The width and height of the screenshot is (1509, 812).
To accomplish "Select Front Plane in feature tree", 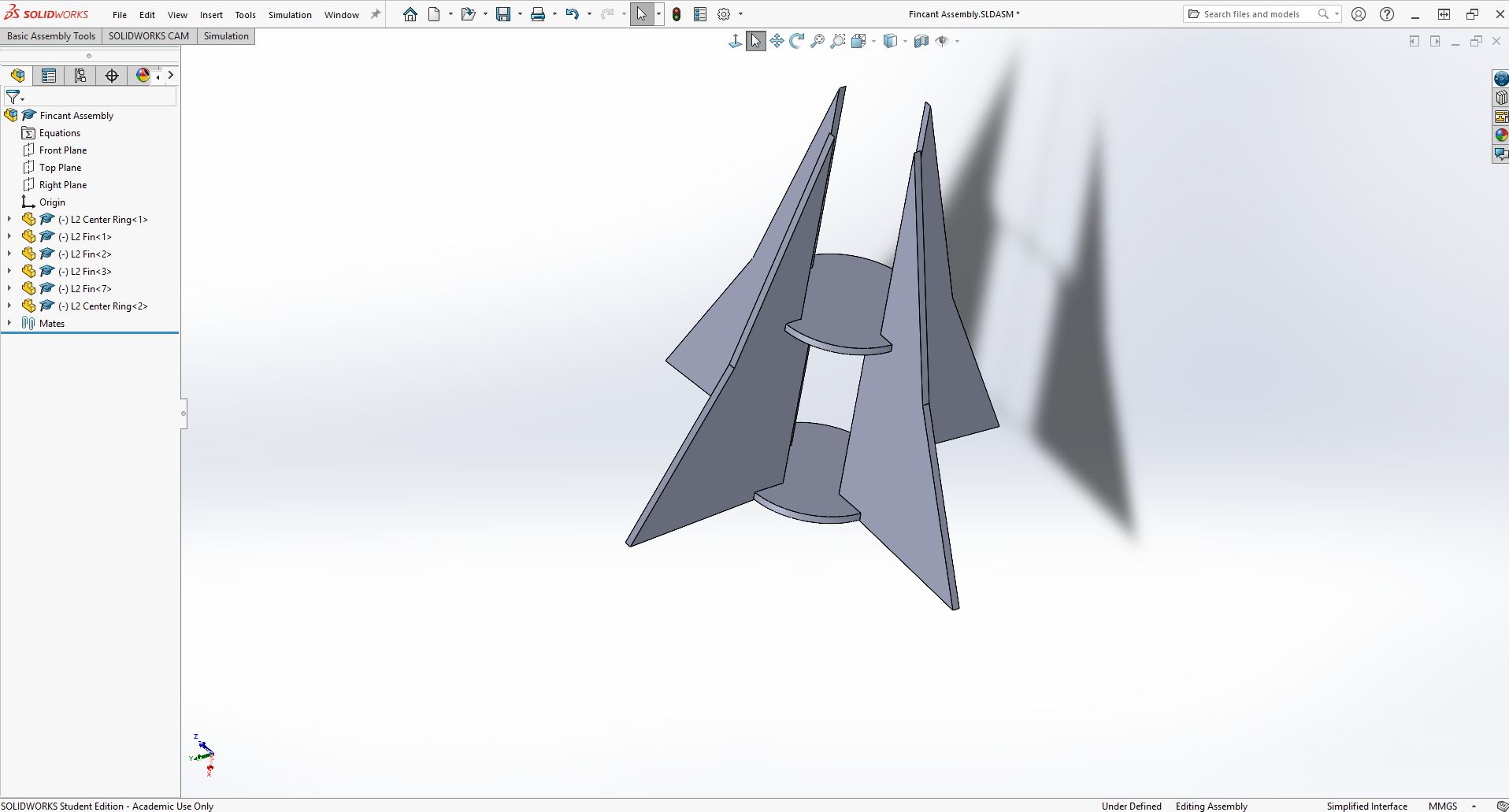I will (63, 150).
